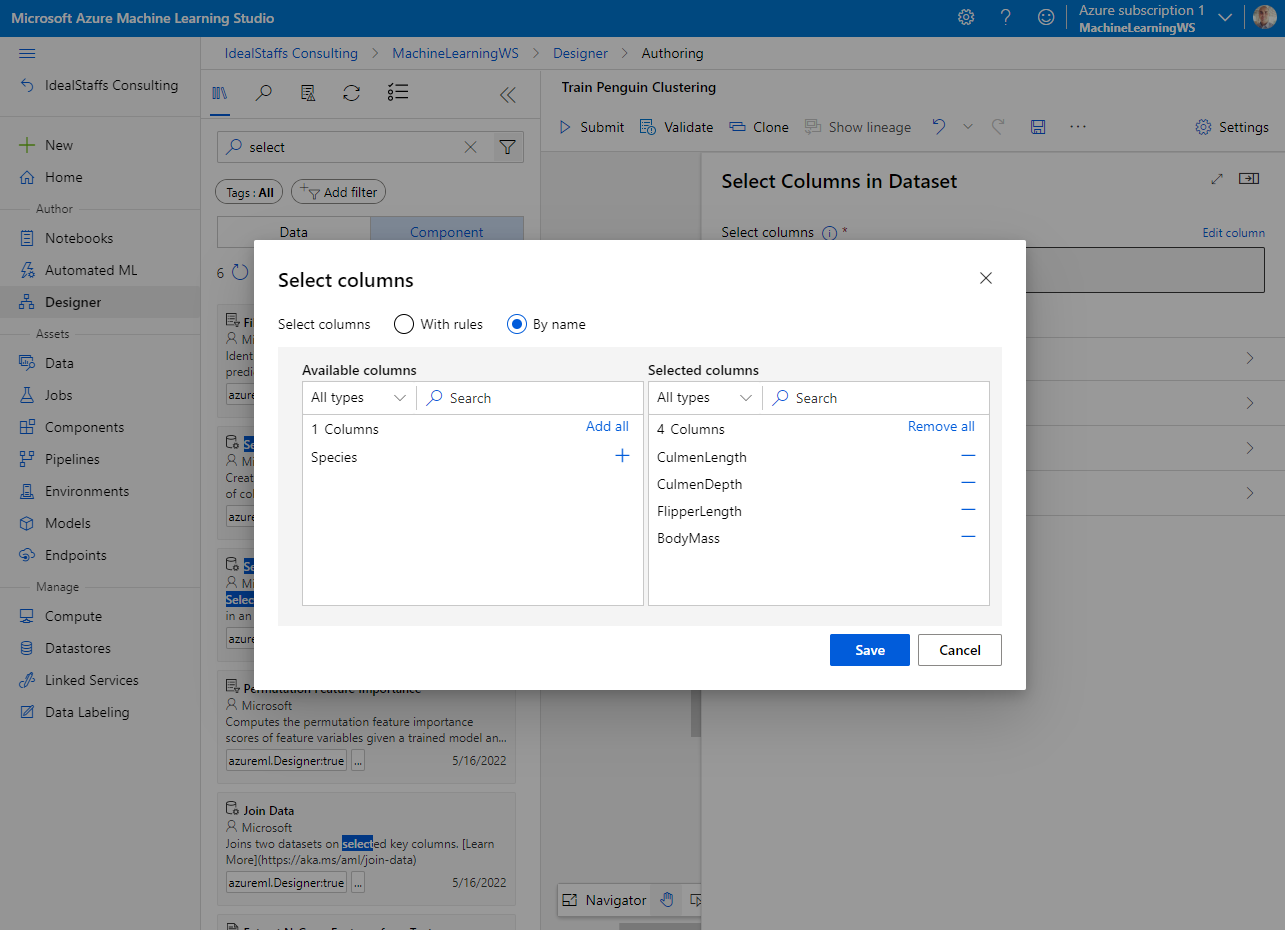Screen dimensions: 1285x930
Task: Click the 'Add all' link
Action: [x=607, y=426]
